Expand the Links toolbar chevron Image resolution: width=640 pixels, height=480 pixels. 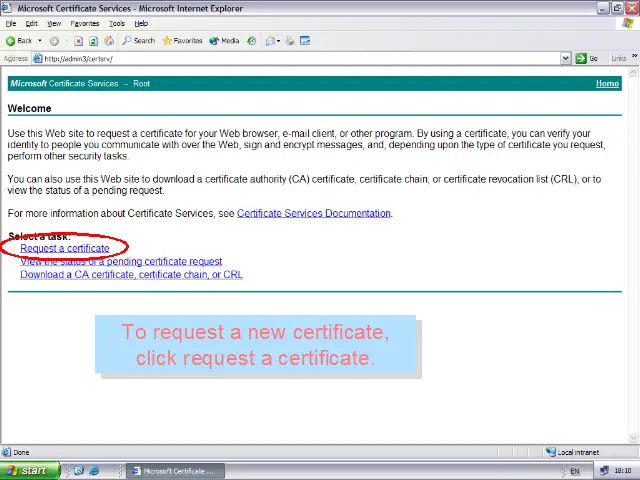pos(634,56)
